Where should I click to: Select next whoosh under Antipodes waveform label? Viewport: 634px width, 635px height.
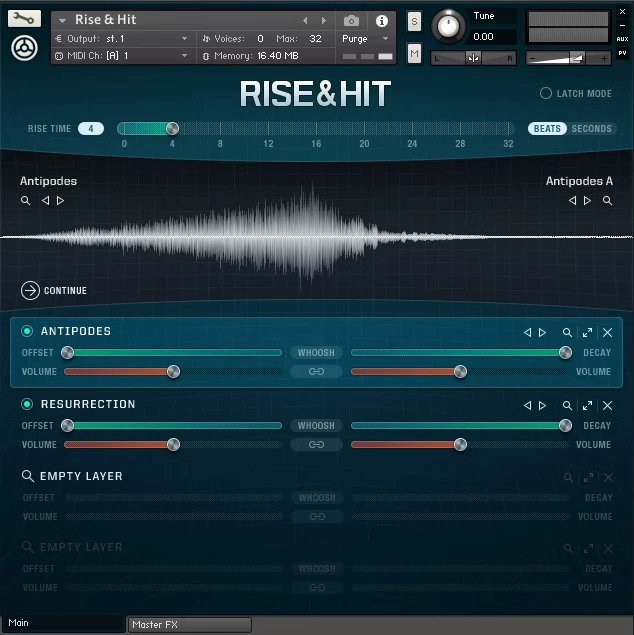(60, 200)
